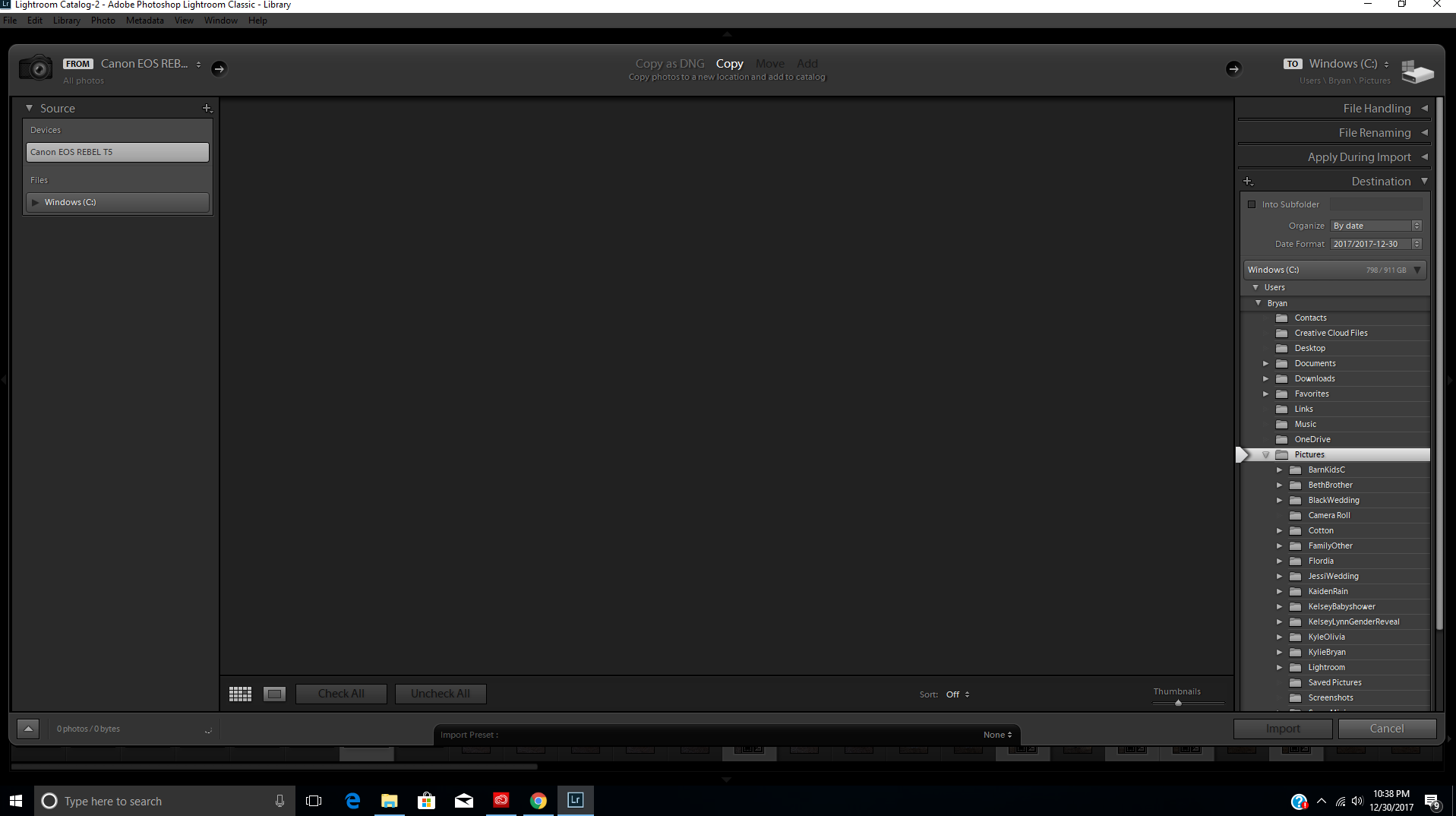Image resolution: width=1456 pixels, height=816 pixels.
Task: Click the network icon in system tray
Action: coord(1341,802)
